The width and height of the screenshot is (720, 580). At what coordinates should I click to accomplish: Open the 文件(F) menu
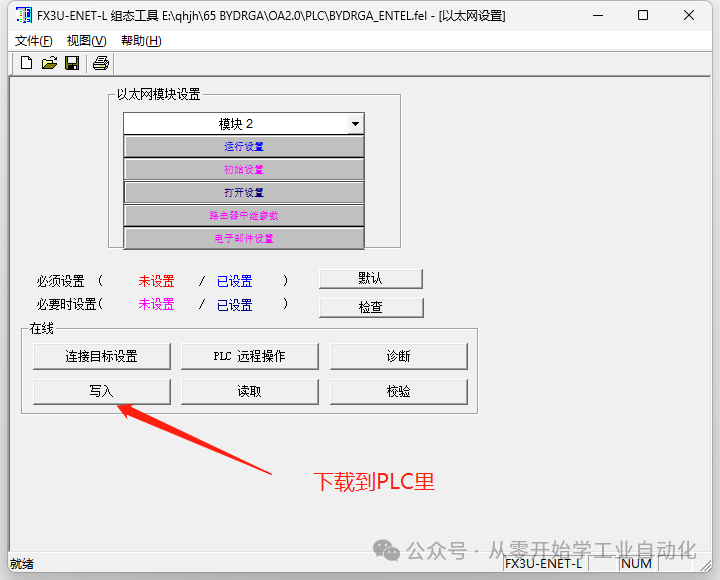point(34,41)
